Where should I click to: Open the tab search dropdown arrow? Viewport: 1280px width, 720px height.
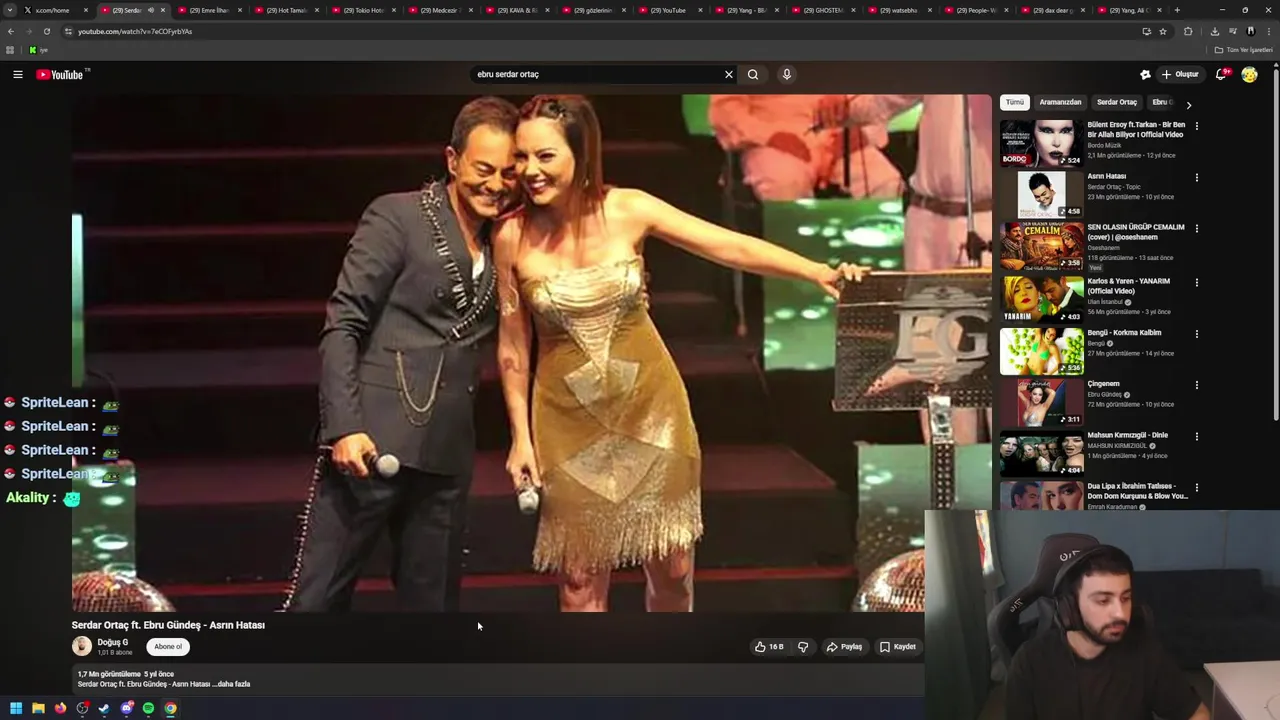point(11,10)
